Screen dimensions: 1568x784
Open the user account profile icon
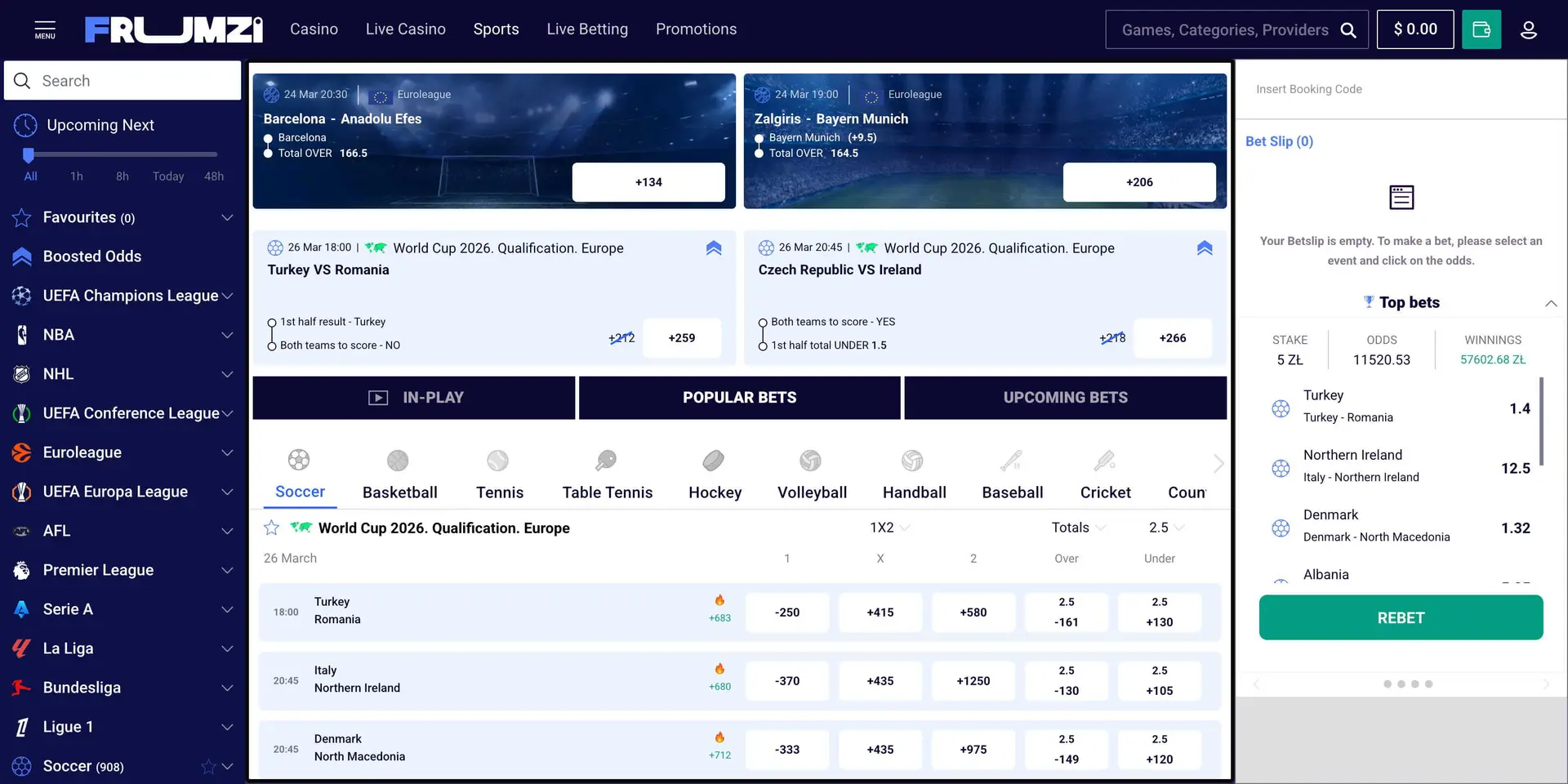(1528, 30)
